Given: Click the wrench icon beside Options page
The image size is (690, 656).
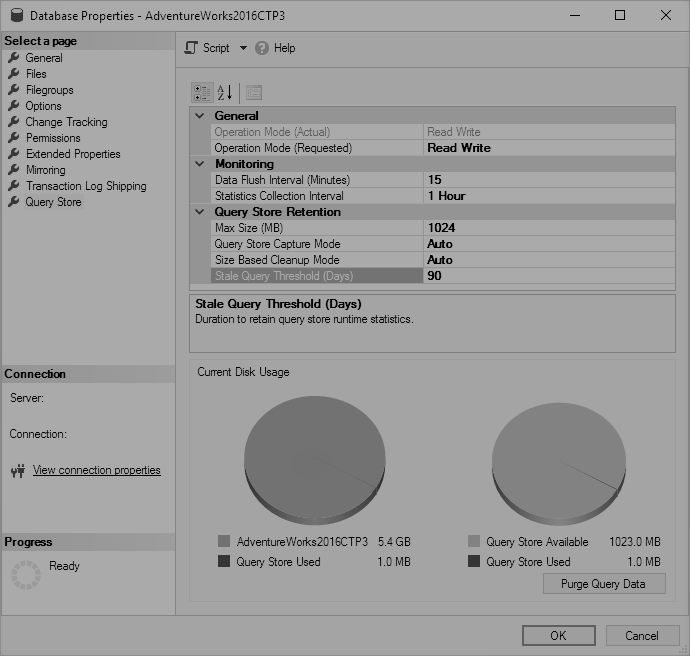Looking at the screenshot, I should (x=14, y=106).
